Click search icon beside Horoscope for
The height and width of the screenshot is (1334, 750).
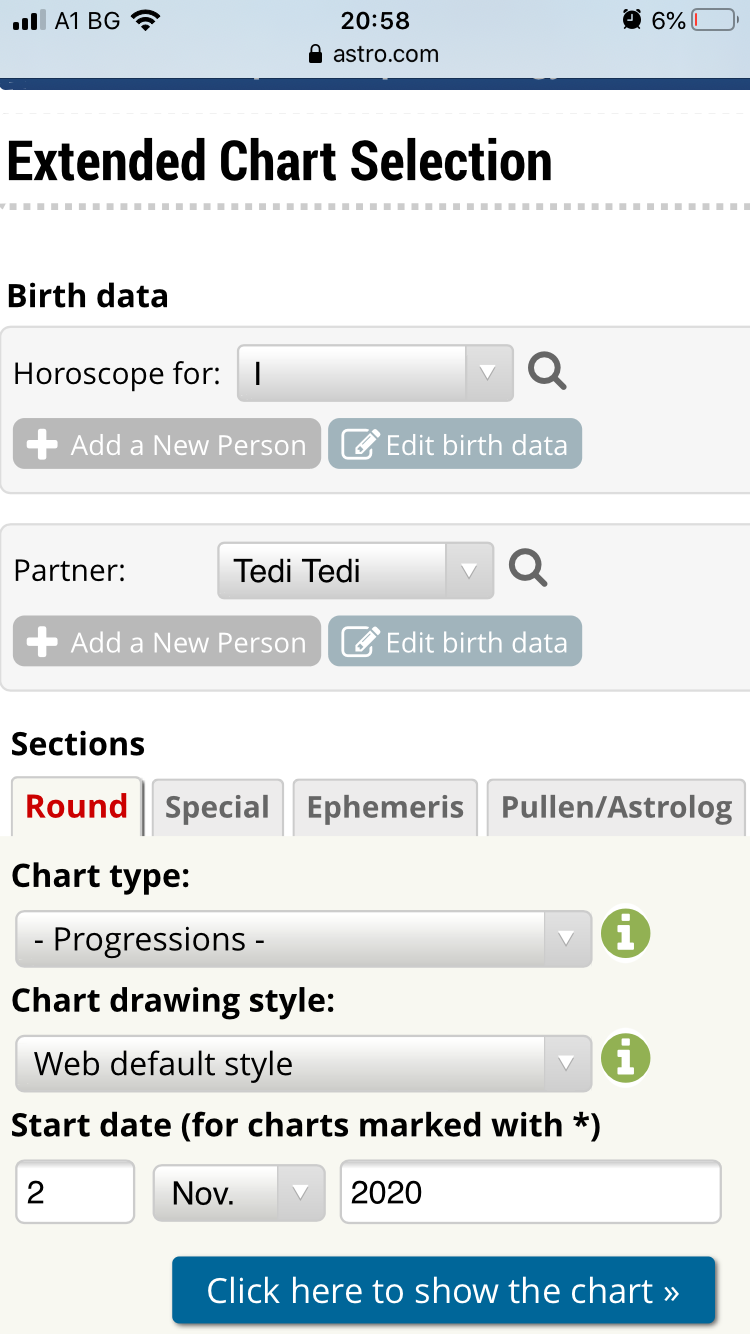tap(547, 372)
